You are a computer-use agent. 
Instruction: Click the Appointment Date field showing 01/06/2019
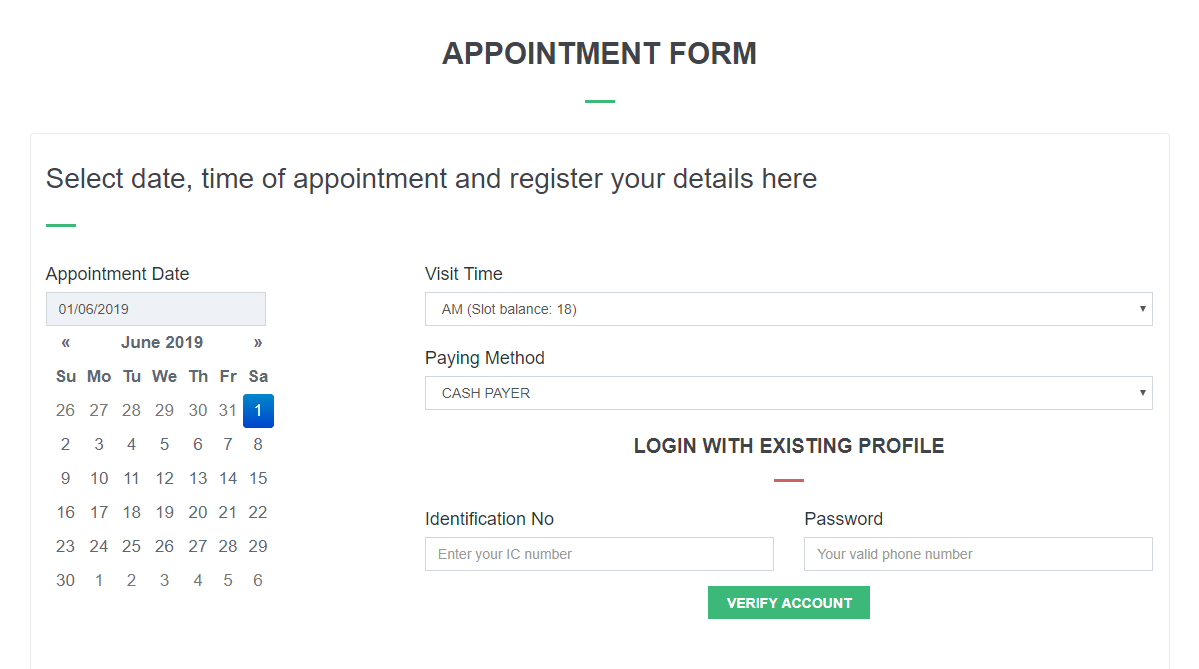(155, 308)
